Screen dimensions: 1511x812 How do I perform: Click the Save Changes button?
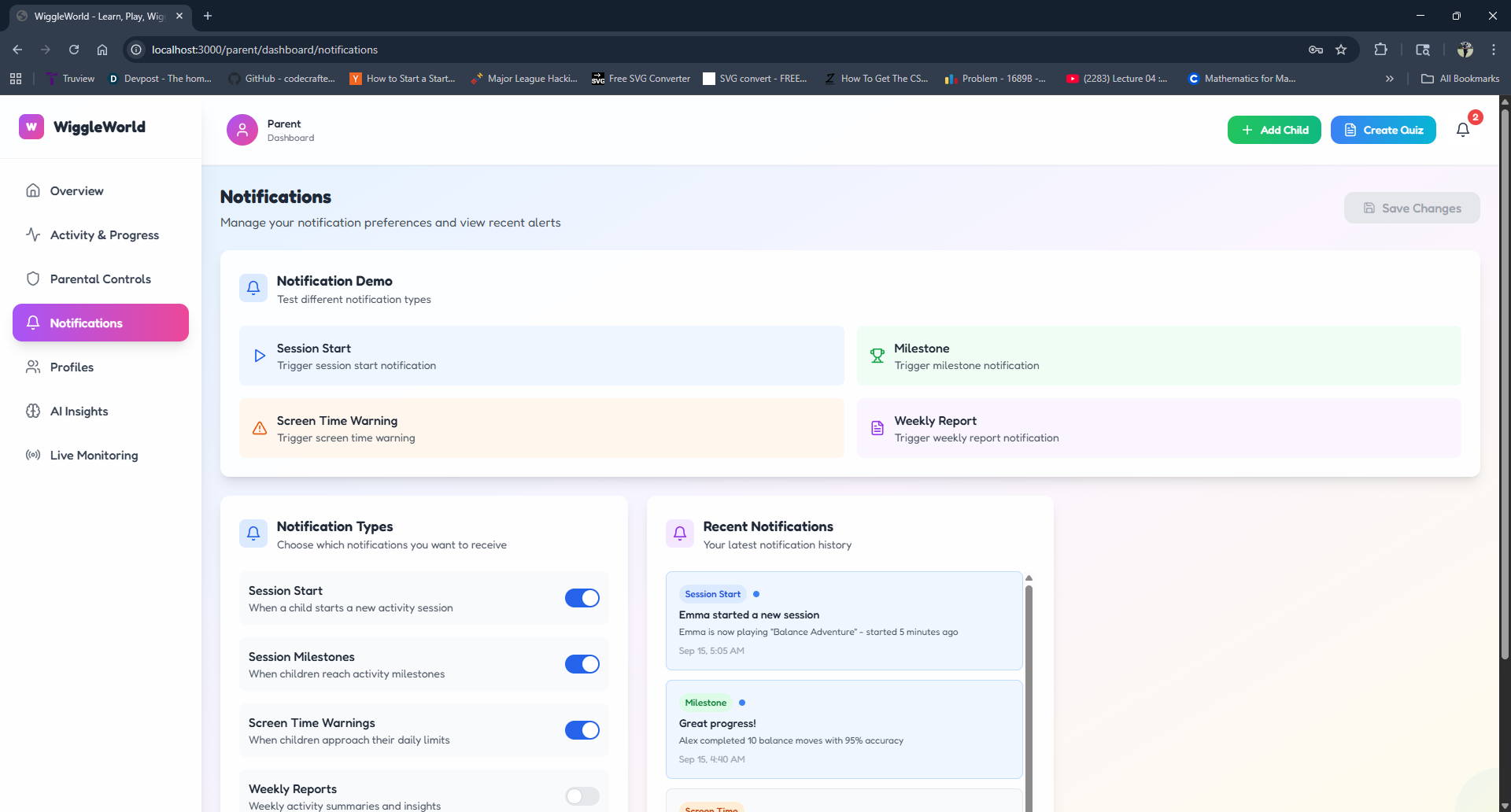pos(1412,208)
